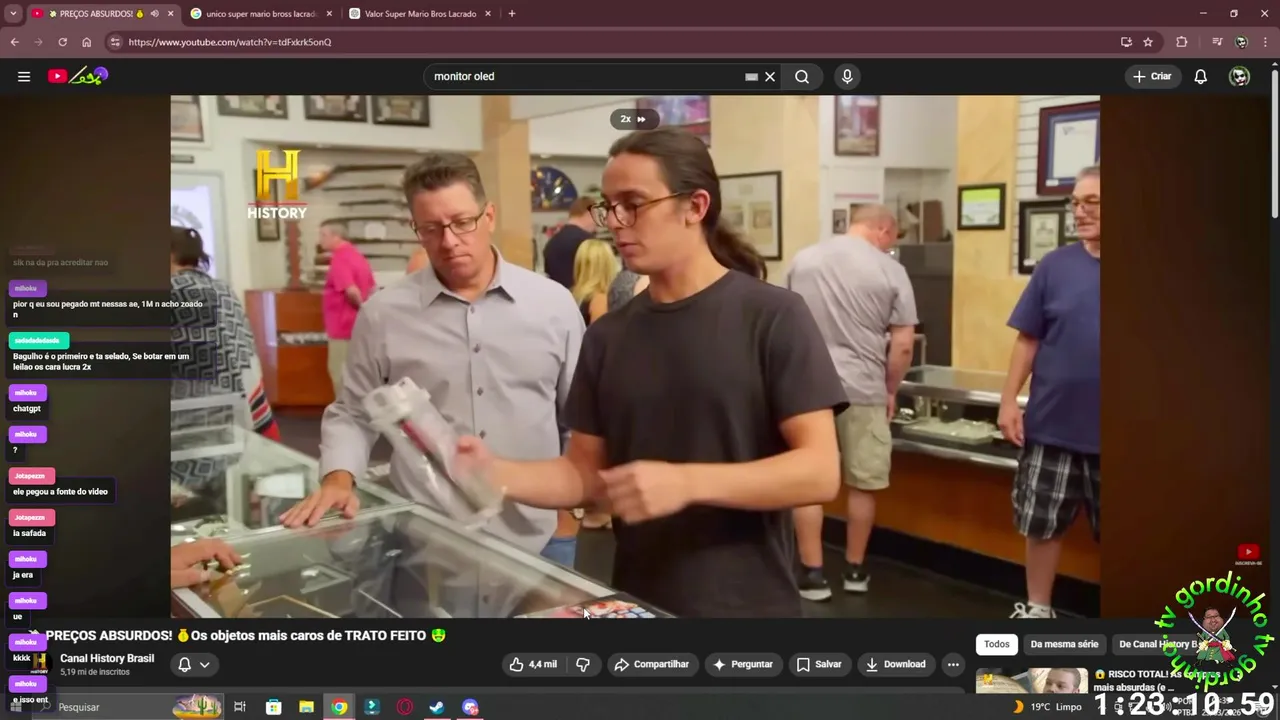
Task: Open more actions three-dot menu
Action: [x=953, y=664]
